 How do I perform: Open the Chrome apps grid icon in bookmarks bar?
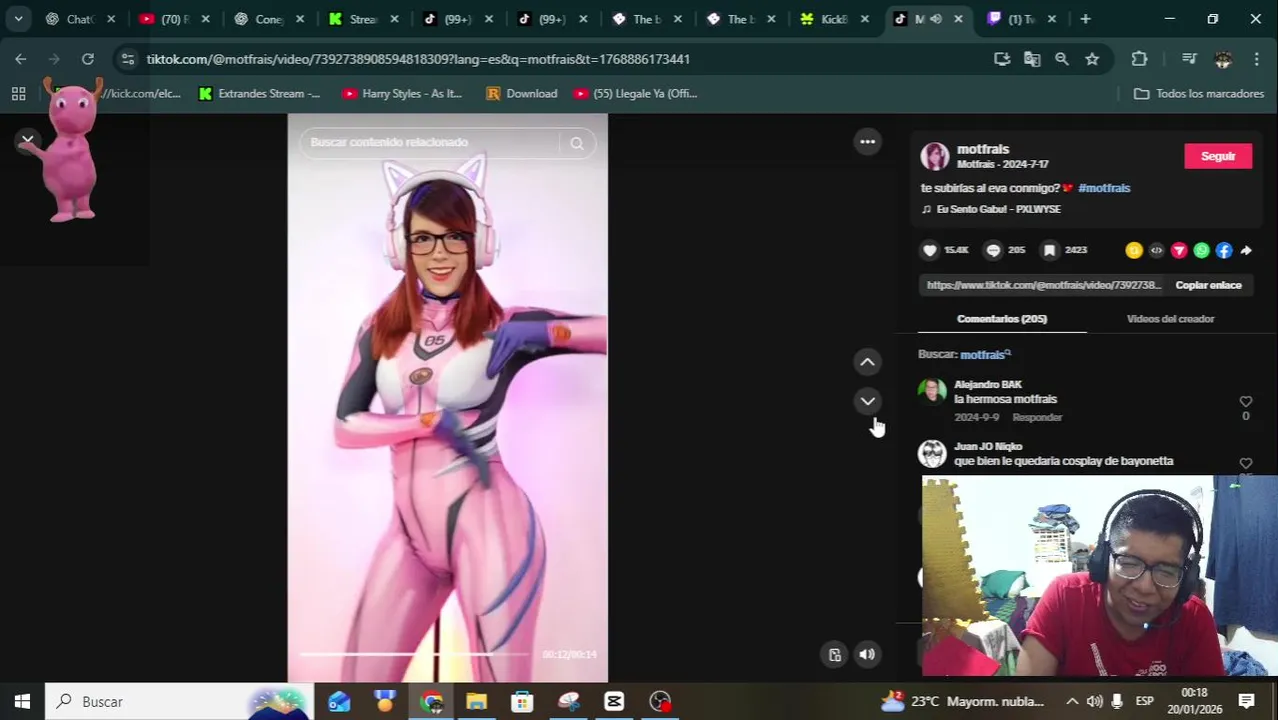coord(18,94)
